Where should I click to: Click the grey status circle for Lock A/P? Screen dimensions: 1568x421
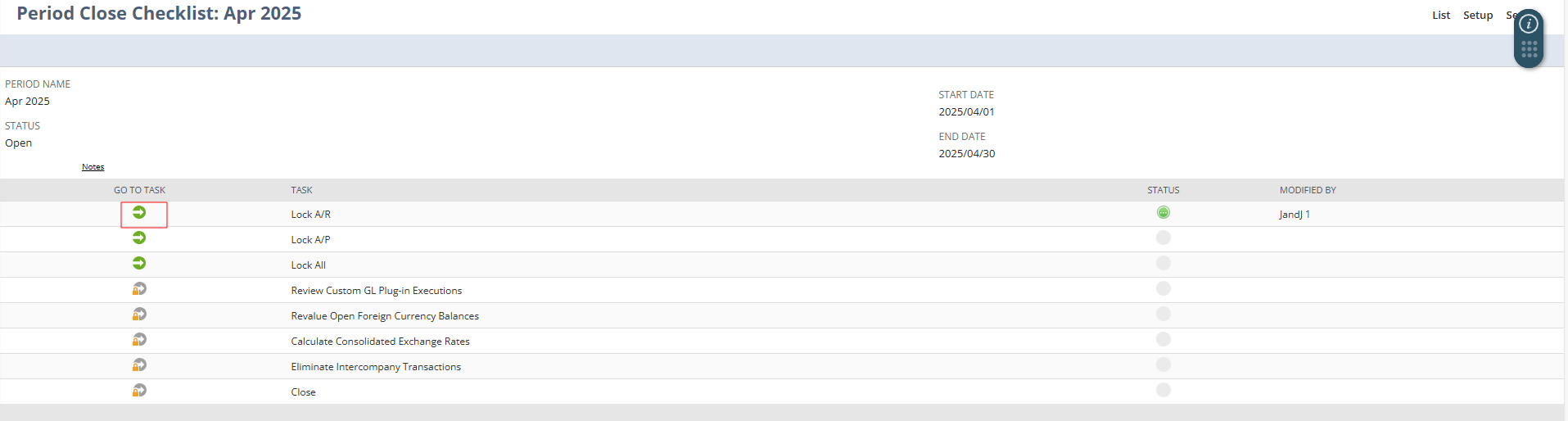(1163, 238)
